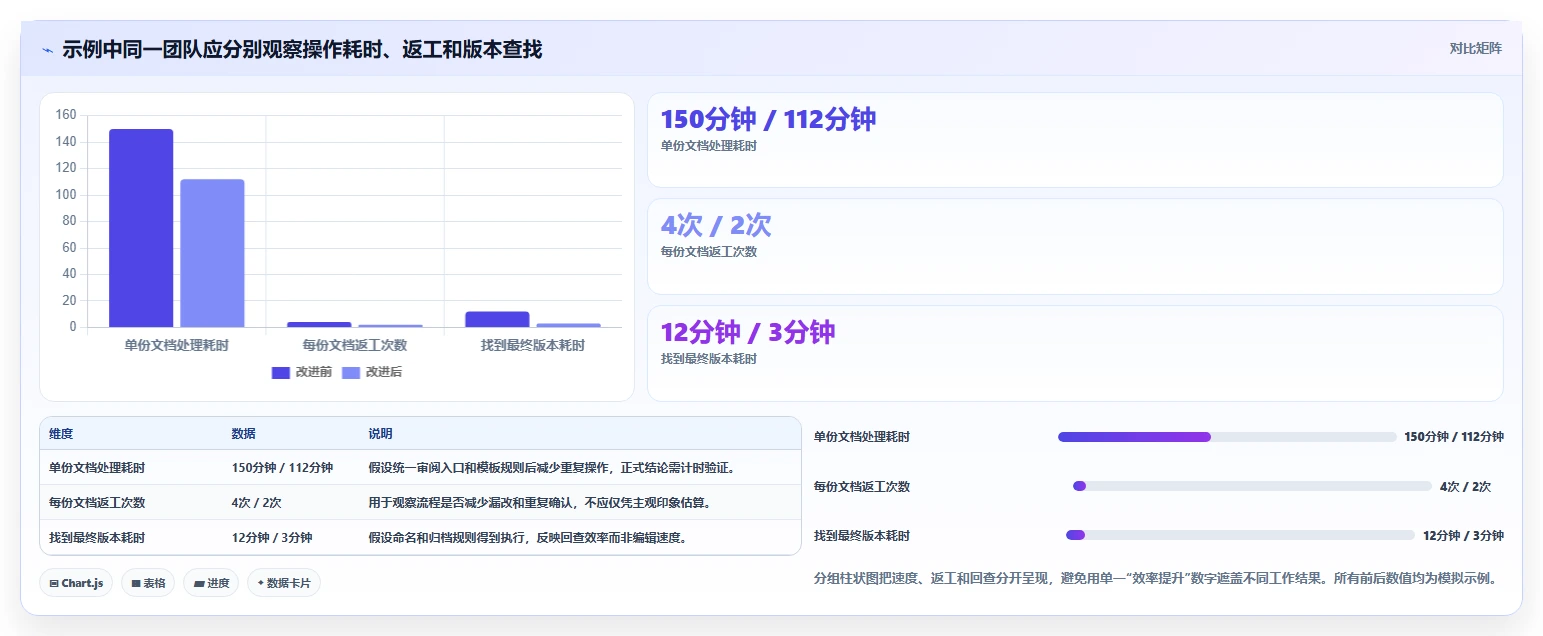Click the progress value 150分钟 / 112分钟
Image resolution: width=1543 pixels, height=636 pixels.
click(x=1454, y=437)
